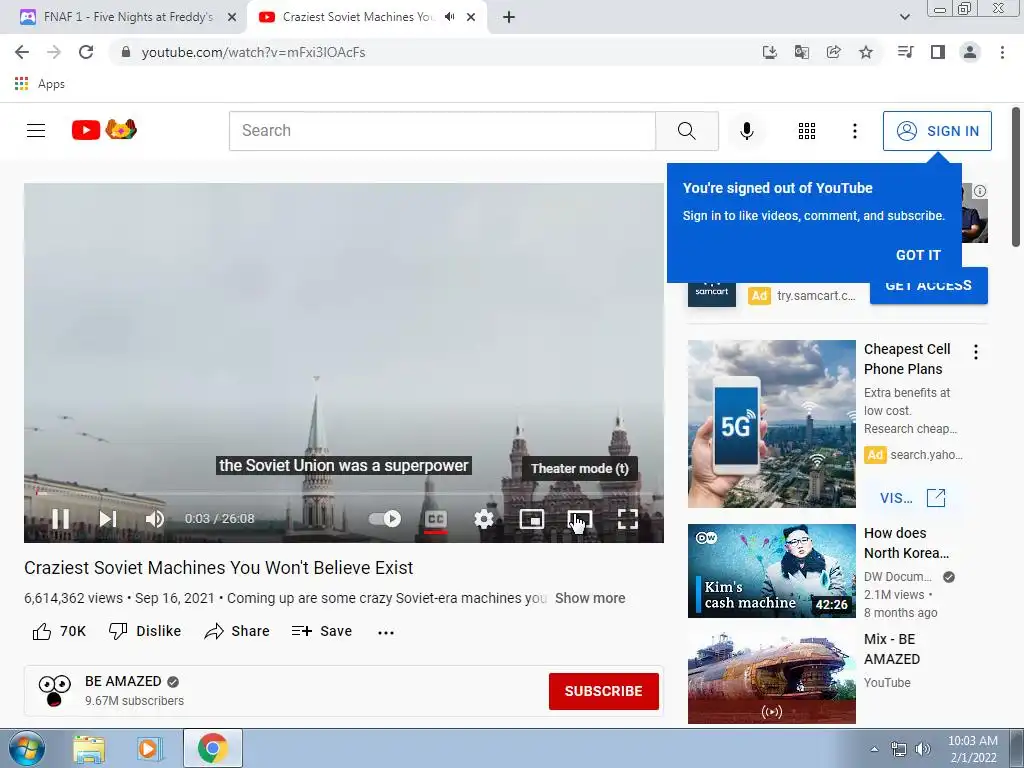1024x768 pixels.
Task: Open the tab search chevron dropdown
Action: [904, 17]
